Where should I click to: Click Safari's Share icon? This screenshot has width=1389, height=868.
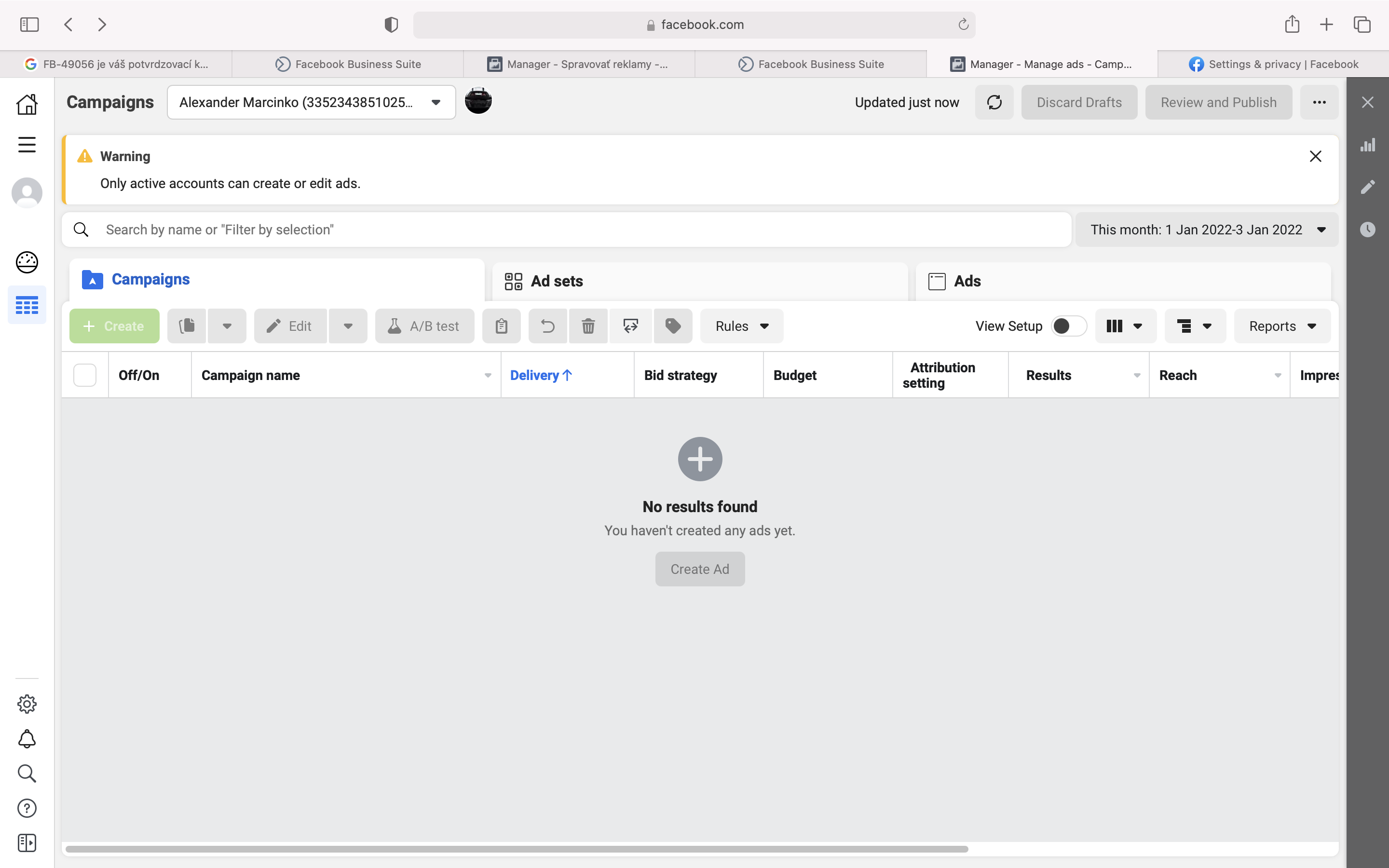(x=1292, y=24)
